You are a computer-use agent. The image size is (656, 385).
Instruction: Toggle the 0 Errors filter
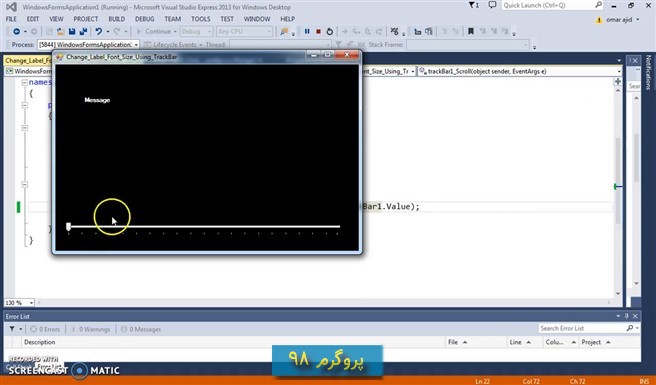(x=45, y=329)
